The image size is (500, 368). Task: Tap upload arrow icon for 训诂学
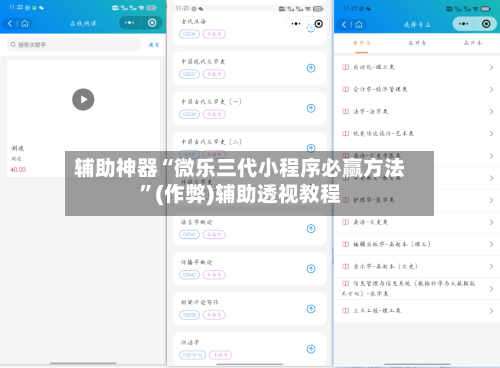tap(311, 349)
